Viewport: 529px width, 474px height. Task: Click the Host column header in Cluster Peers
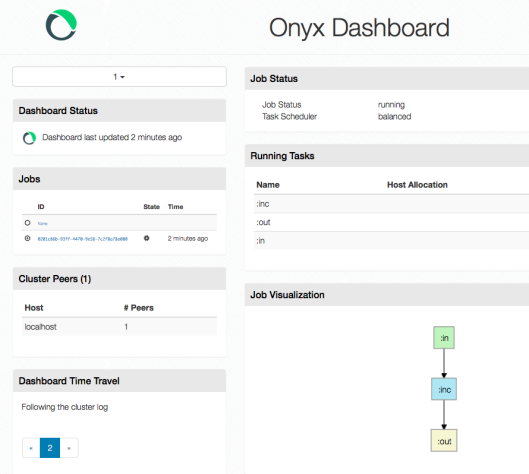tap(34, 308)
